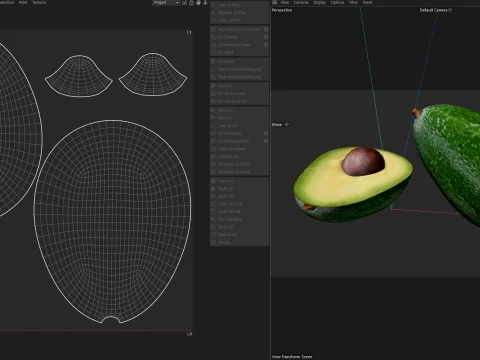Click Fit UV to Canvas

tap(239, 94)
